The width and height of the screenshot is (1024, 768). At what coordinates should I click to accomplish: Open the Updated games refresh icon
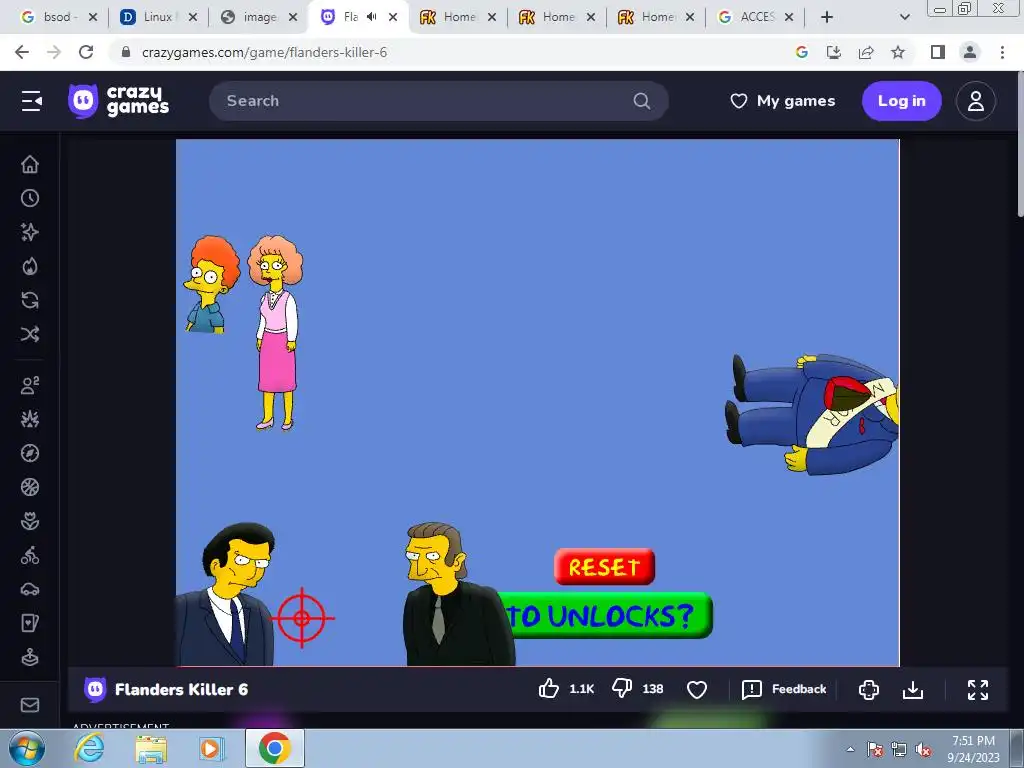pos(30,300)
